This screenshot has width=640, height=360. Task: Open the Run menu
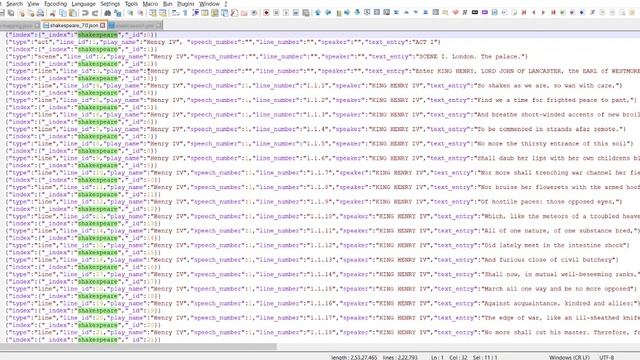pyautogui.click(x=167, y=4)
